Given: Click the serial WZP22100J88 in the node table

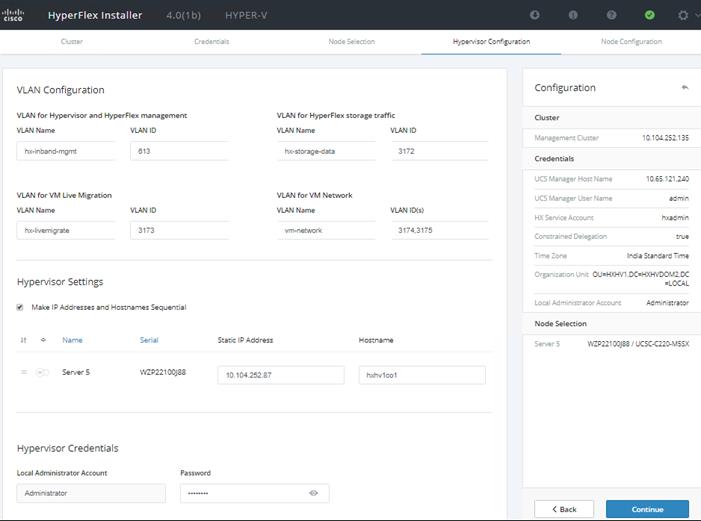Looking at the screenshot, I should [x=162, y=372].
